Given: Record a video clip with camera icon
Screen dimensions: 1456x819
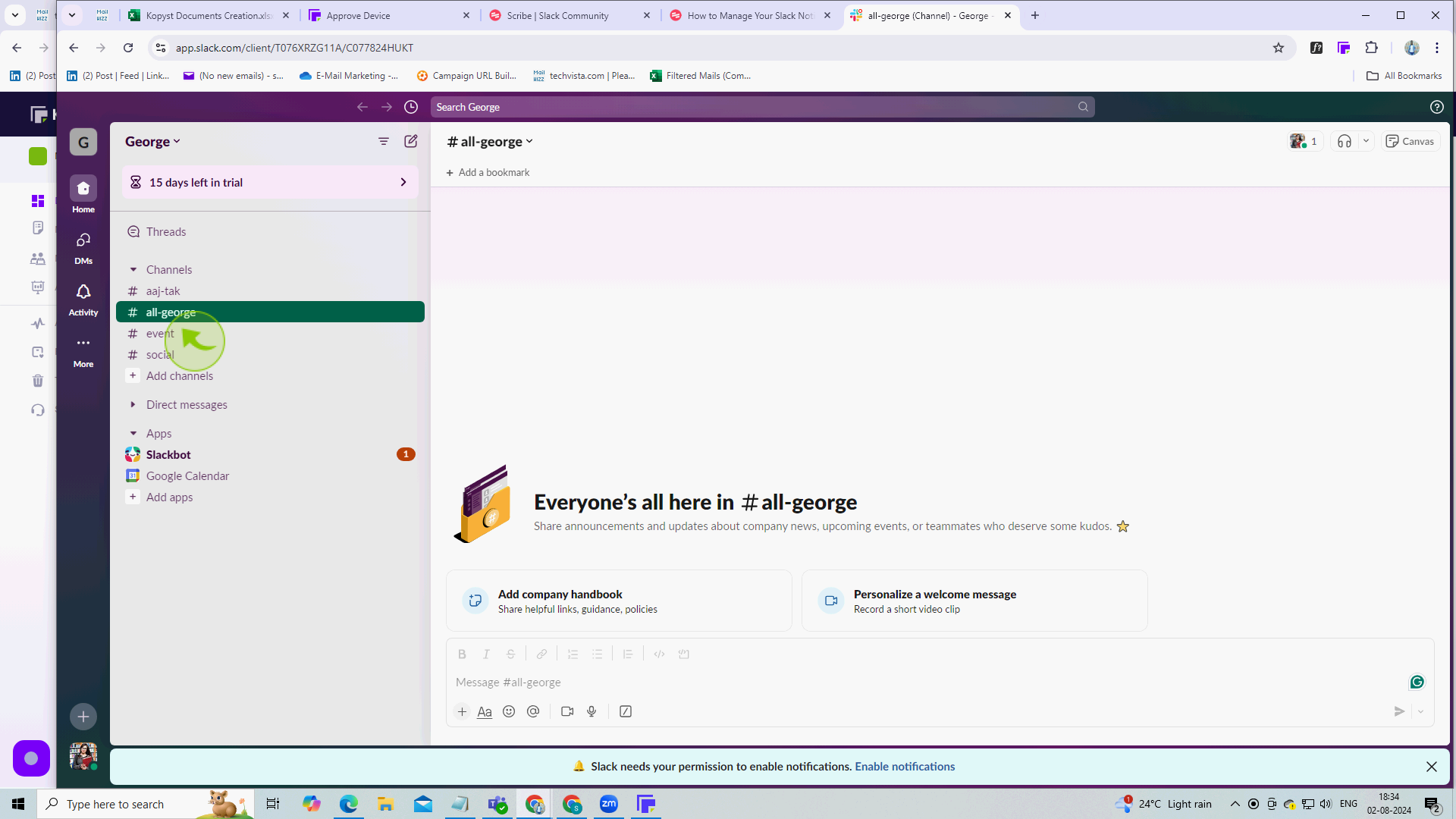Looking at the screenshot, I should click(x=567, y=711).
